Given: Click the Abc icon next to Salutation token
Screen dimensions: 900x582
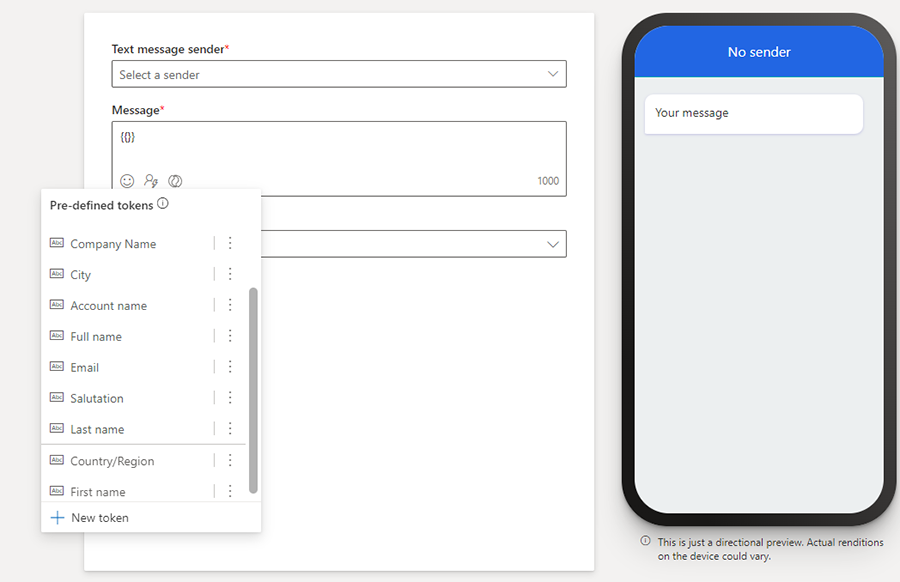Looking at the screenshot, I should click(56, 398).
